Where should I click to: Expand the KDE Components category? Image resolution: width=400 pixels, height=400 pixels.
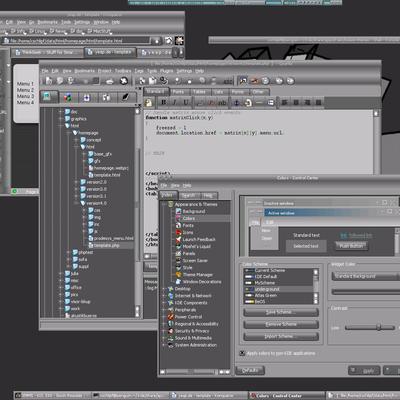click(x=163, y=303)
